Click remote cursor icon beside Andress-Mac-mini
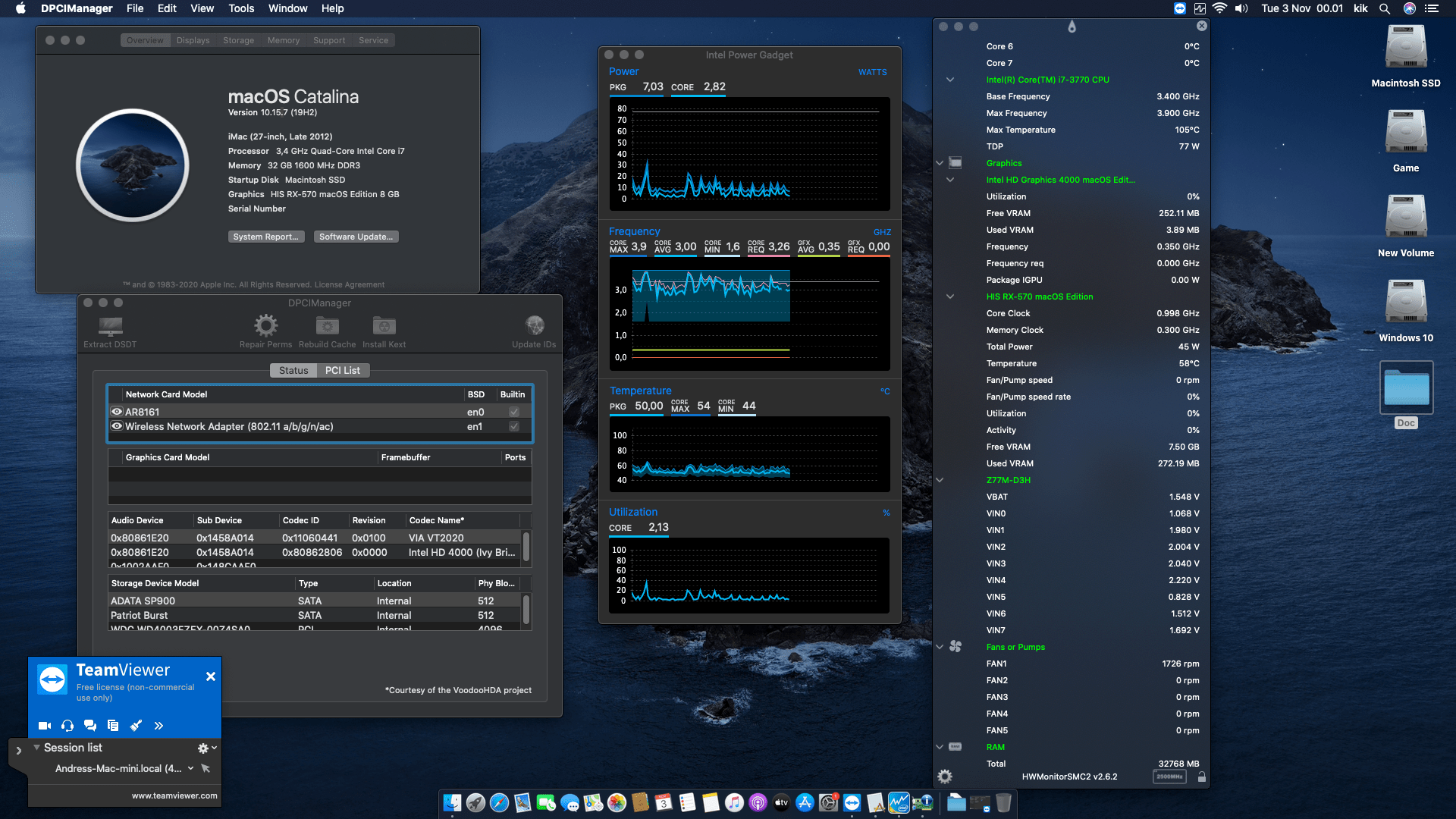 point(206,768)
